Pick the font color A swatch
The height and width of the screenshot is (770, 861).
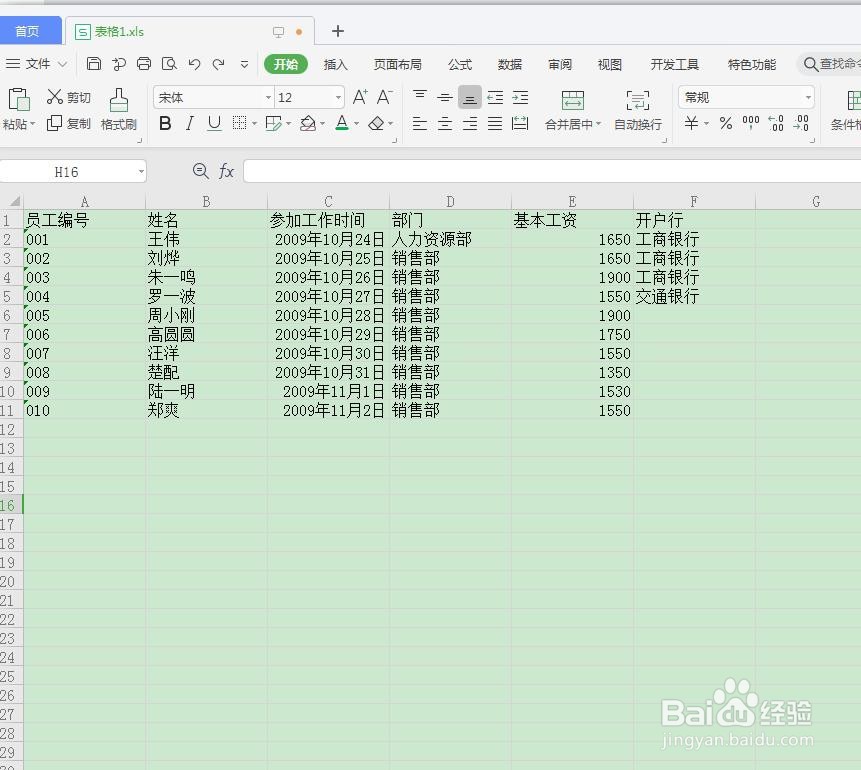tap(342, 124)
